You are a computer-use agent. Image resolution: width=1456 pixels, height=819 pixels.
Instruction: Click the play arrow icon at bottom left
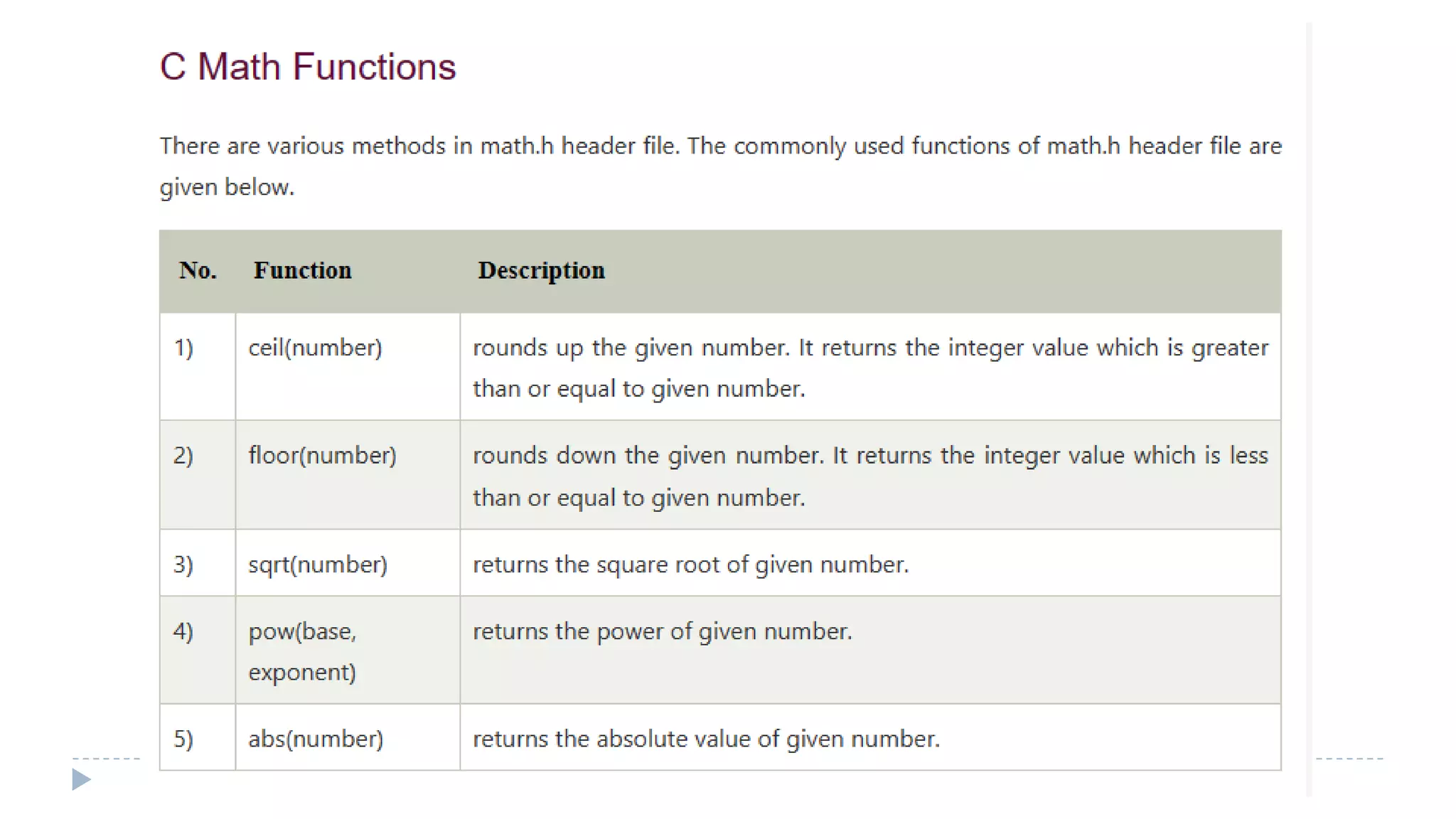pyautogui.click(x=82, y=779)
